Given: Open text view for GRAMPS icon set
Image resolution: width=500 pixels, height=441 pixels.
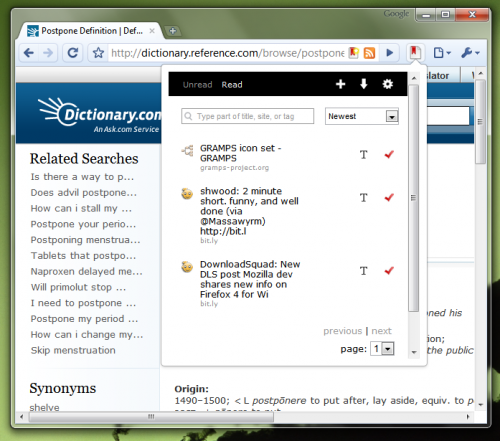Looking at the screenshot, I should pyautogui.click(x=364, y=155).
